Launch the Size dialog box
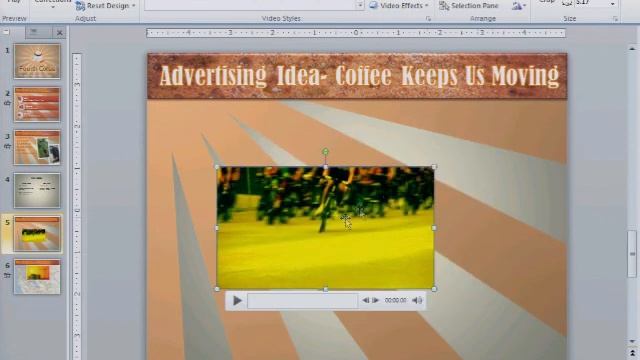640x360 pixels. pyautogui.click(x=615, y=19)
